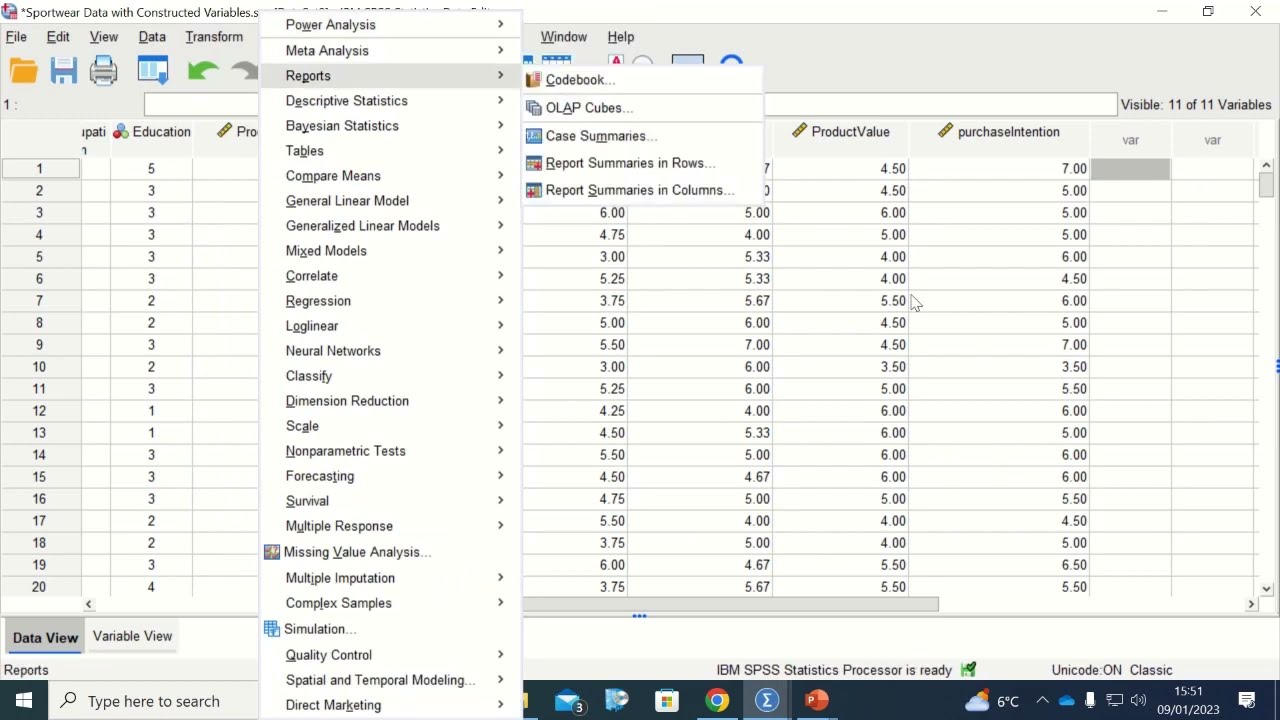The image size is (1280, 720).
Task: Launch Microsoft Store from the taskbar
Action: [x=667, y=701]
